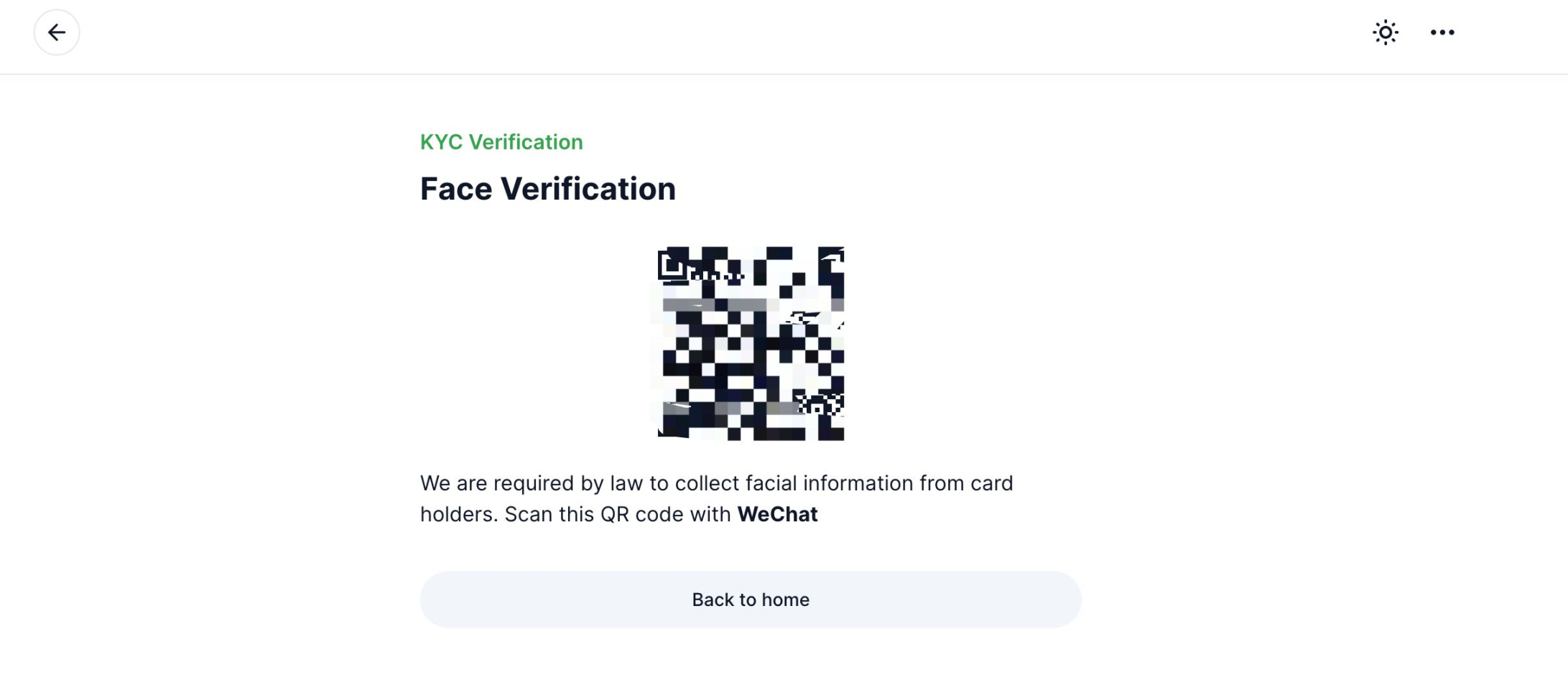Click the center of the QR code

click(x=751, y=343)
